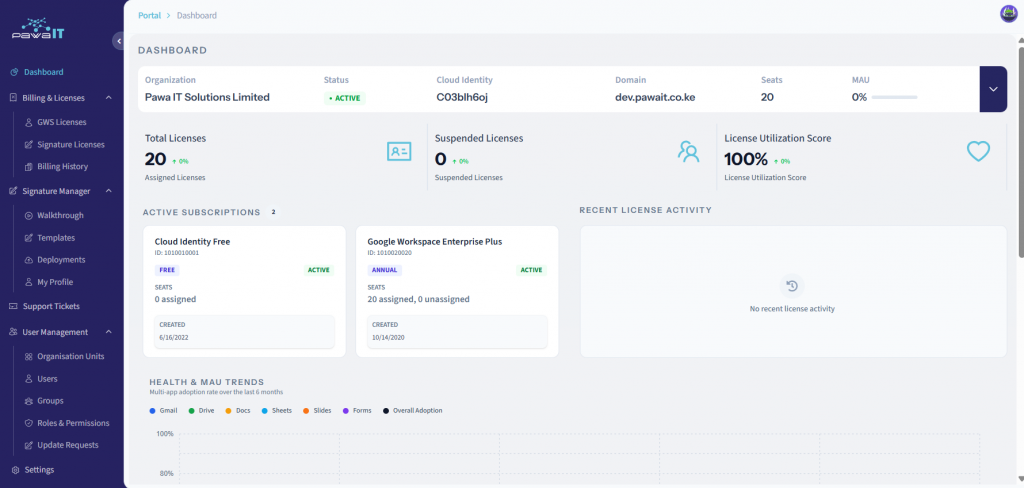
Task: Click the Pawa IT logo
Action: (38, 29)
